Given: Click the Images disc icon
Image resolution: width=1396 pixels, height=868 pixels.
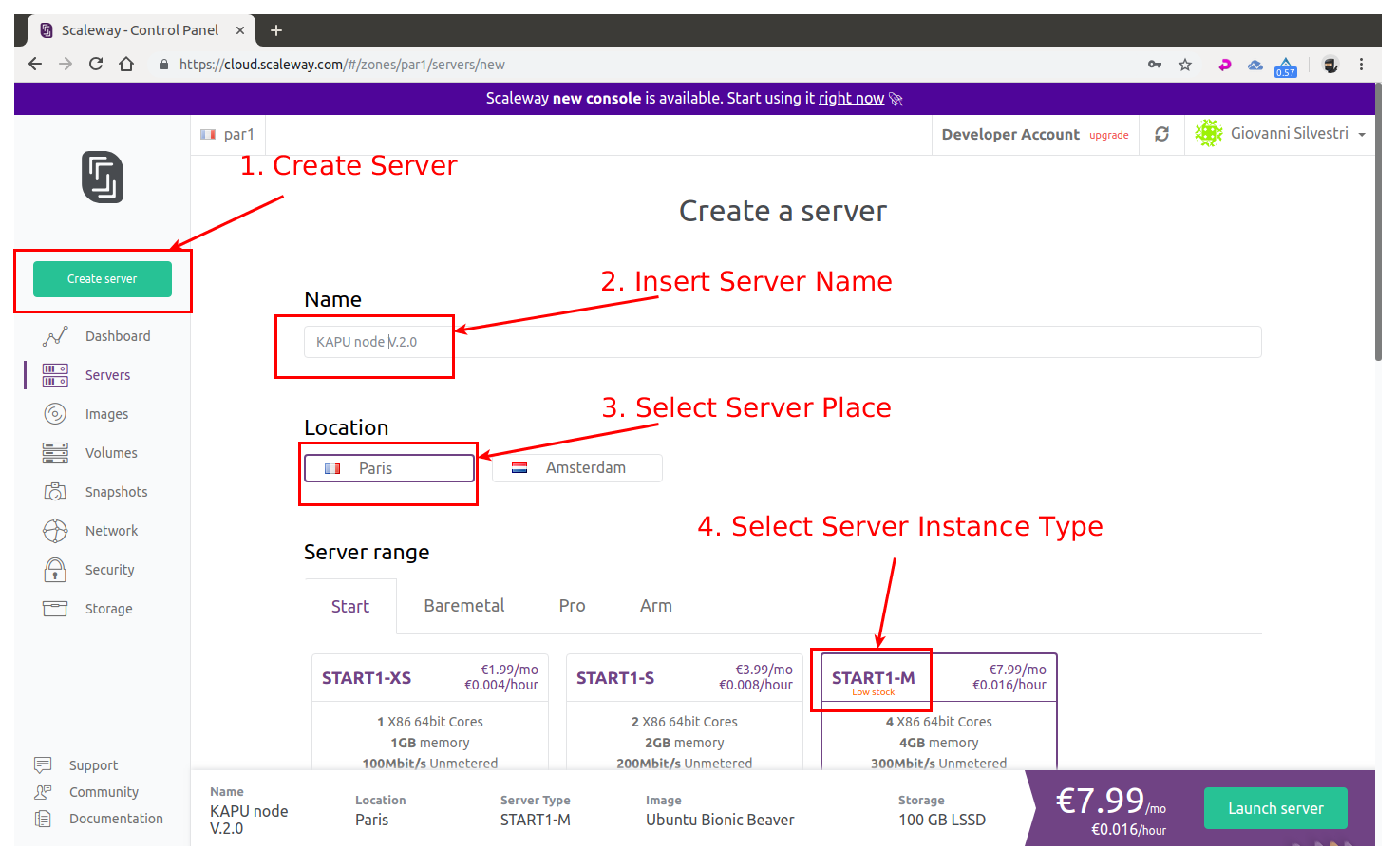Looking at the screenshot, I should [55, 414].
